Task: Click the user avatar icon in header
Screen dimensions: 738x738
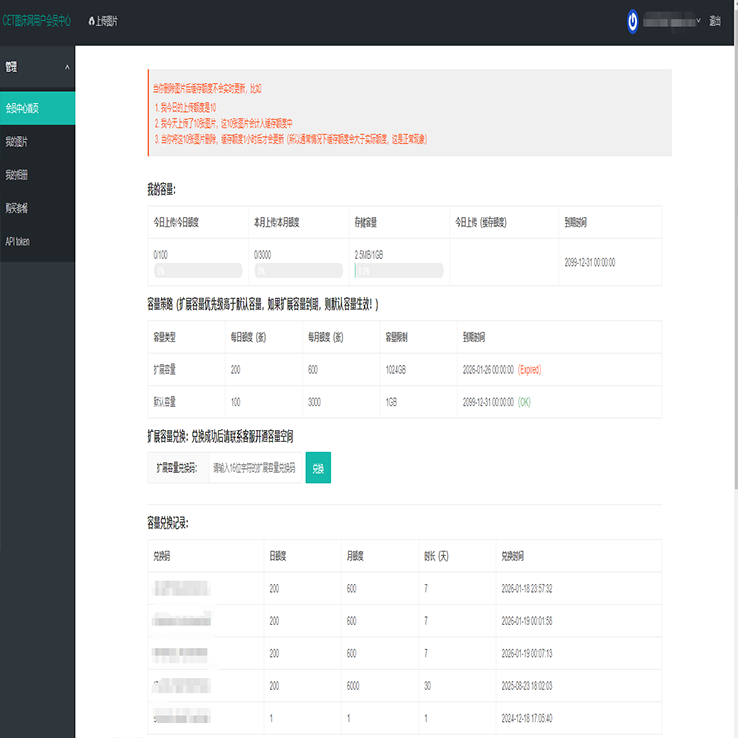Action: (632, 21)
